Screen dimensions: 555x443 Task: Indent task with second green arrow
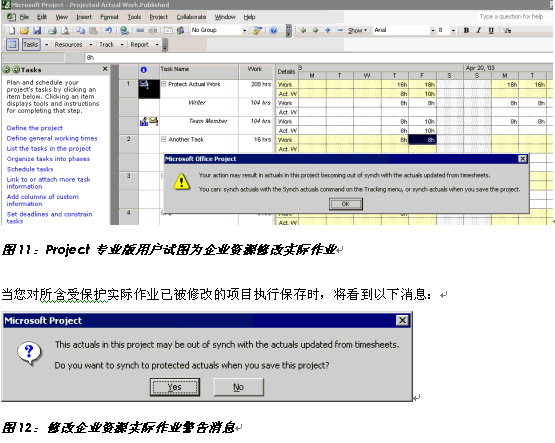[x=315, y=30]
